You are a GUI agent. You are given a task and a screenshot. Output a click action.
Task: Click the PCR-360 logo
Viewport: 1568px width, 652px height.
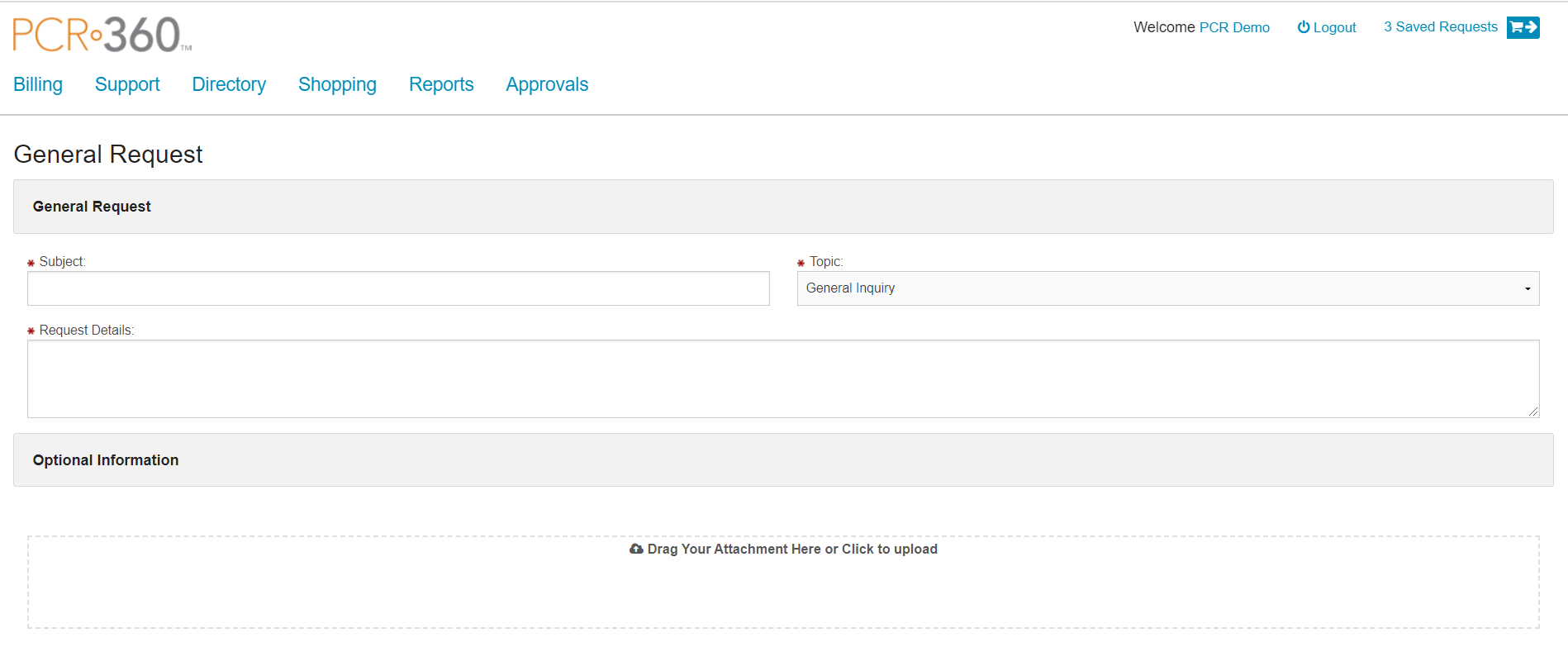(x=102, y=35)
